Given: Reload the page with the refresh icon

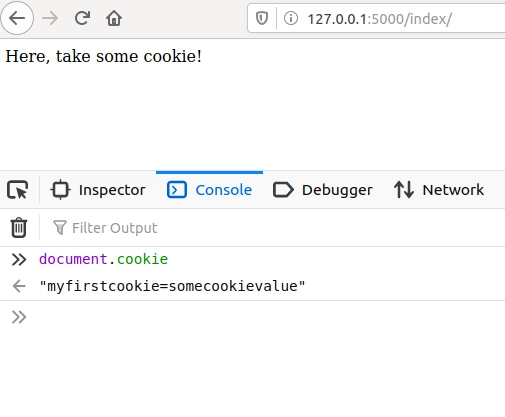Looking at the screenshot, I should coord(82,18).
